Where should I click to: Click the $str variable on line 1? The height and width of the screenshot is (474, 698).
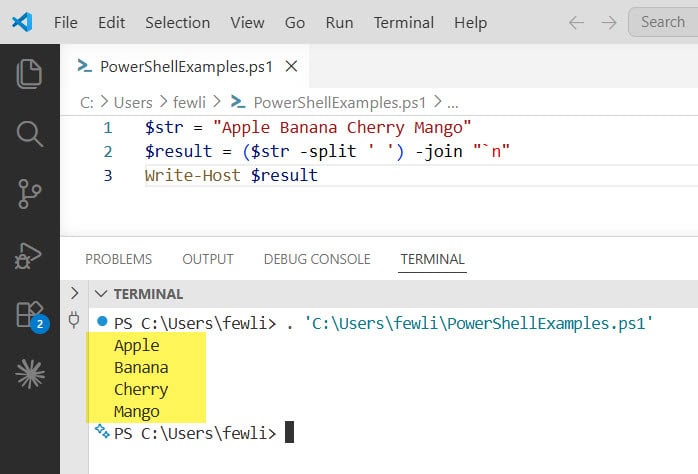point(164,128)
